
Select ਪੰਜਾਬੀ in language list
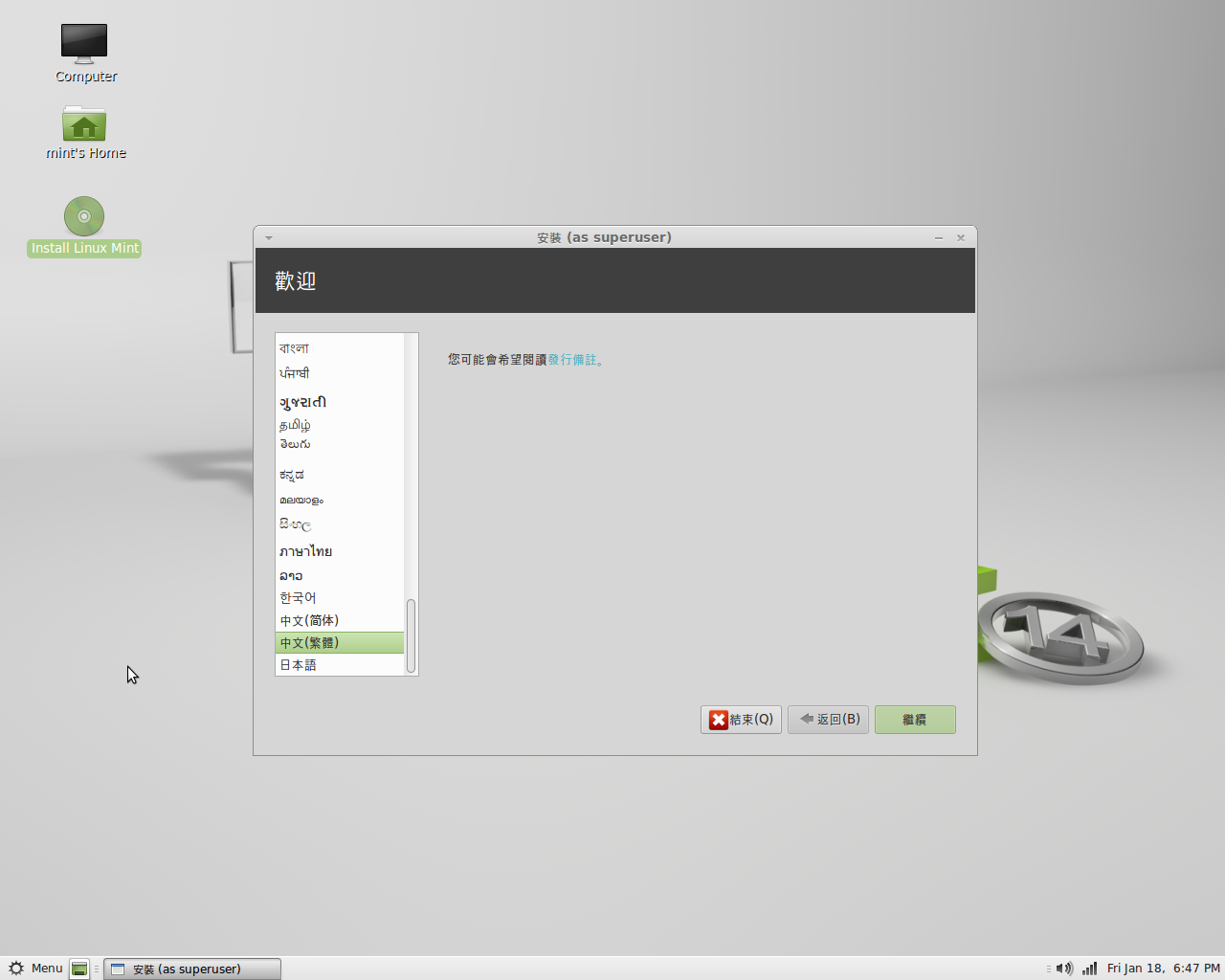(340, 373)
